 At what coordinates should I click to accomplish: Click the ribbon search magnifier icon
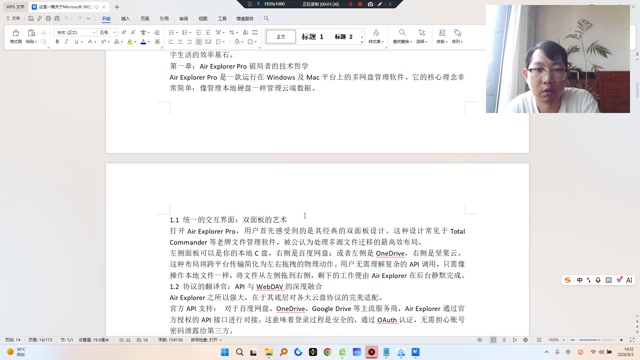(266, 19)
